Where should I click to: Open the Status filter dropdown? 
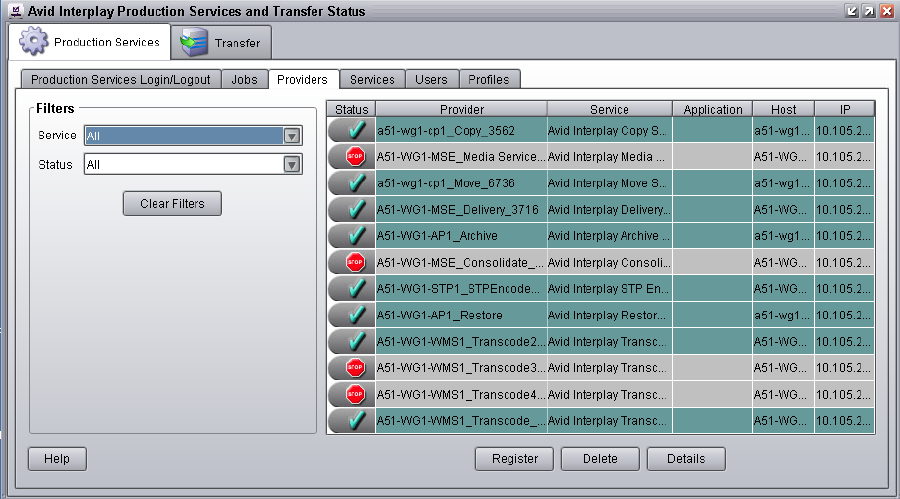click(292, 165)
